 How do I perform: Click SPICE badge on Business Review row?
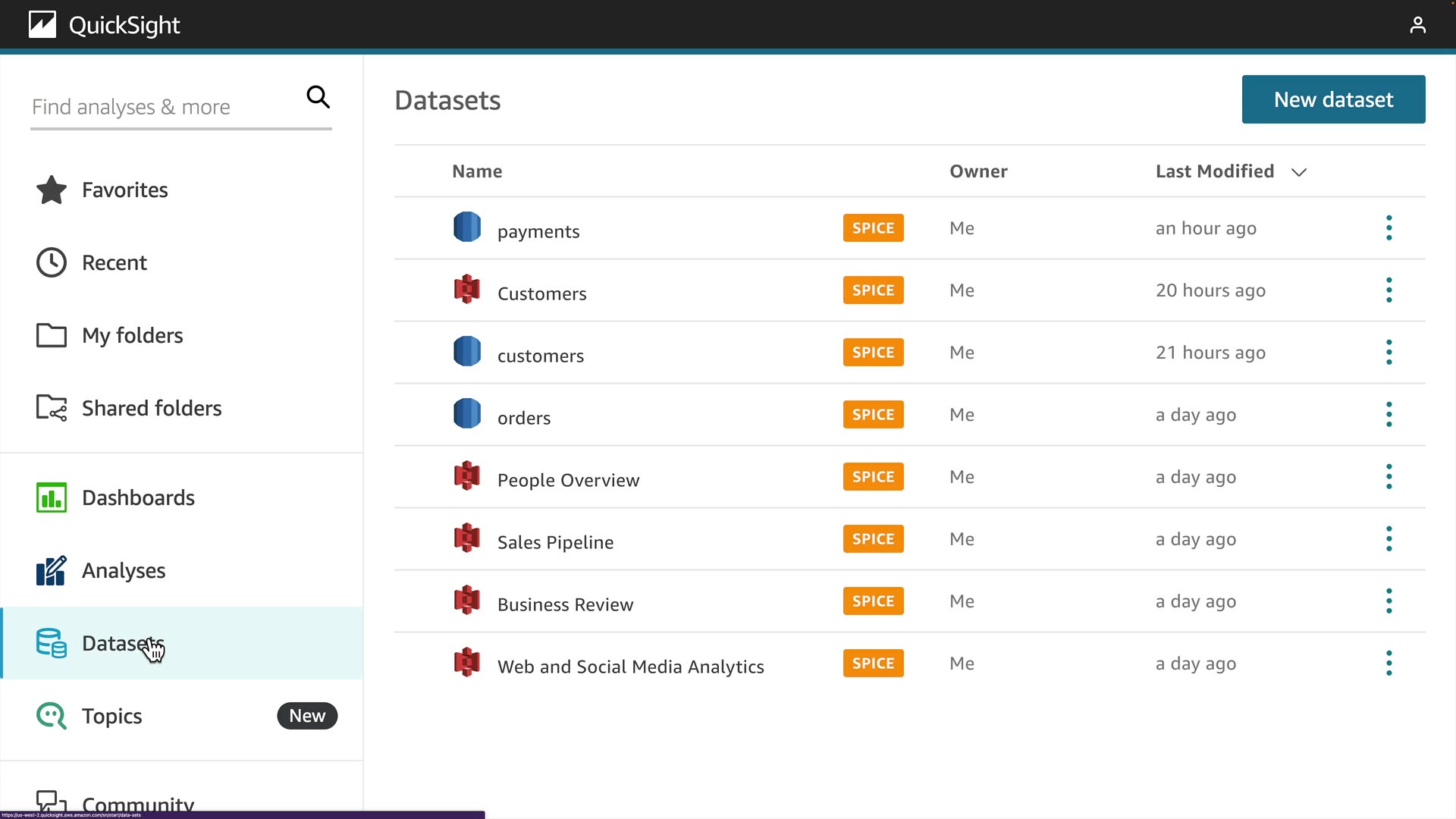(873, 601)
